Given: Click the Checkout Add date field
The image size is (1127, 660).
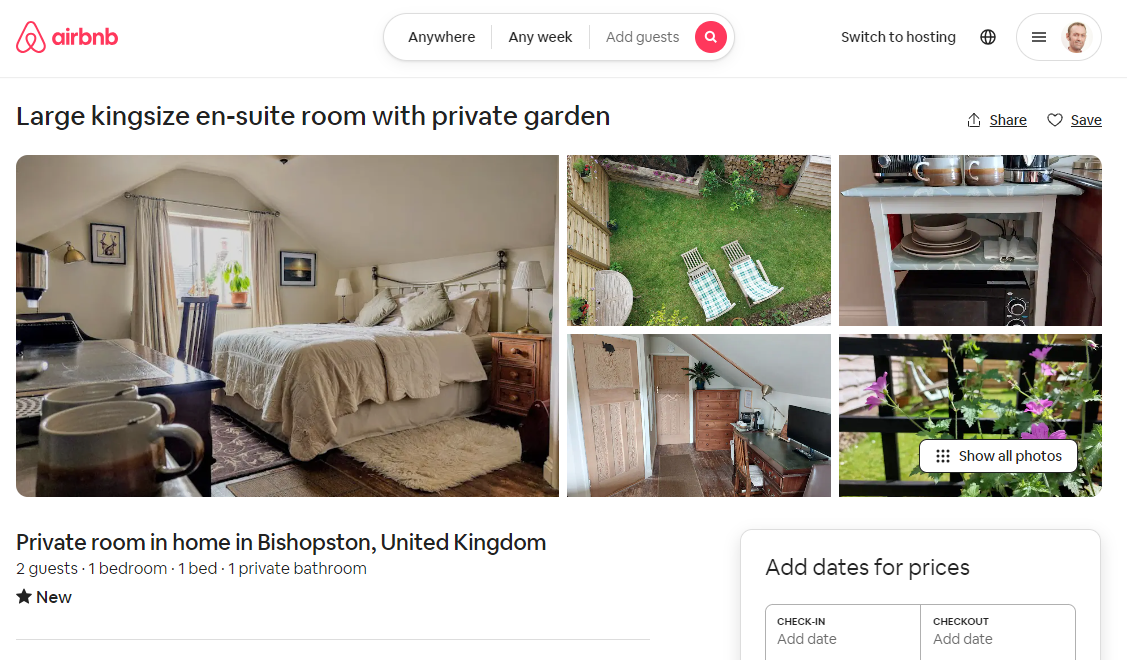Looking at the screenshot, I should pyautogui.click(x=998, y=632).
